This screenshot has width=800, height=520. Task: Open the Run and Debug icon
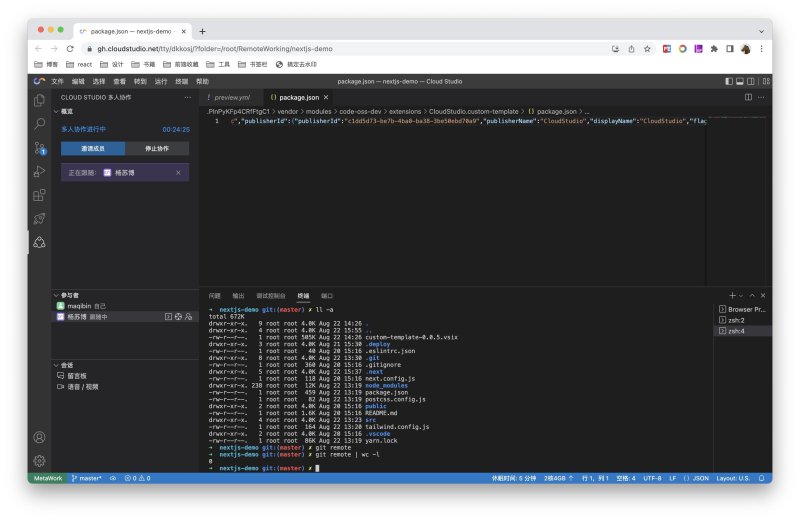click(x=39, y=171)
